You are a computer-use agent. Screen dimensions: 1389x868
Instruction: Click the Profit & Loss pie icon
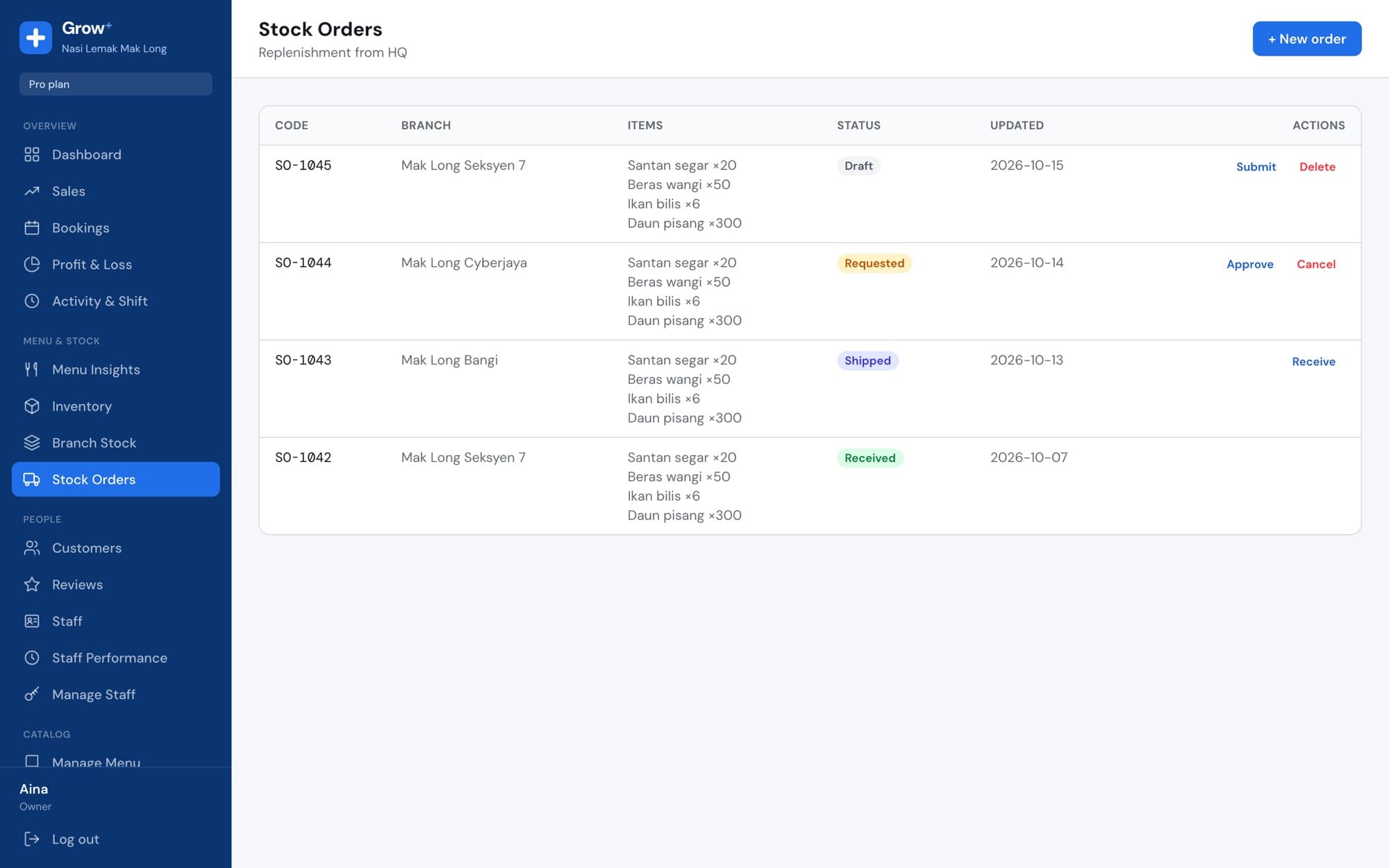(x=32, y=264)
